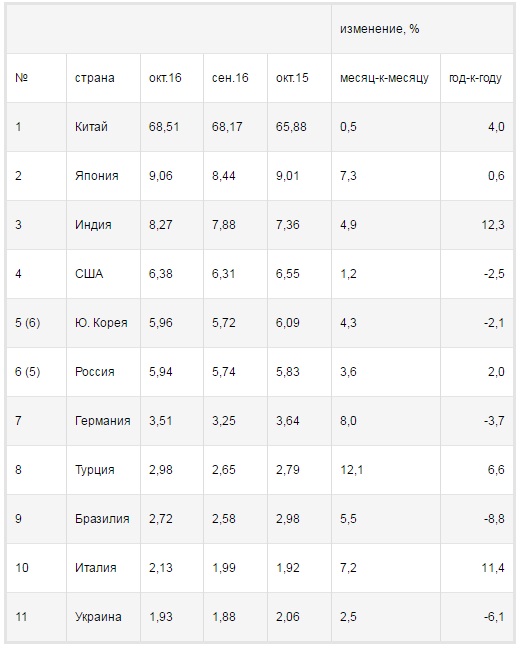Click the 'Япония' country cell
521x650 pixels.
103,176
